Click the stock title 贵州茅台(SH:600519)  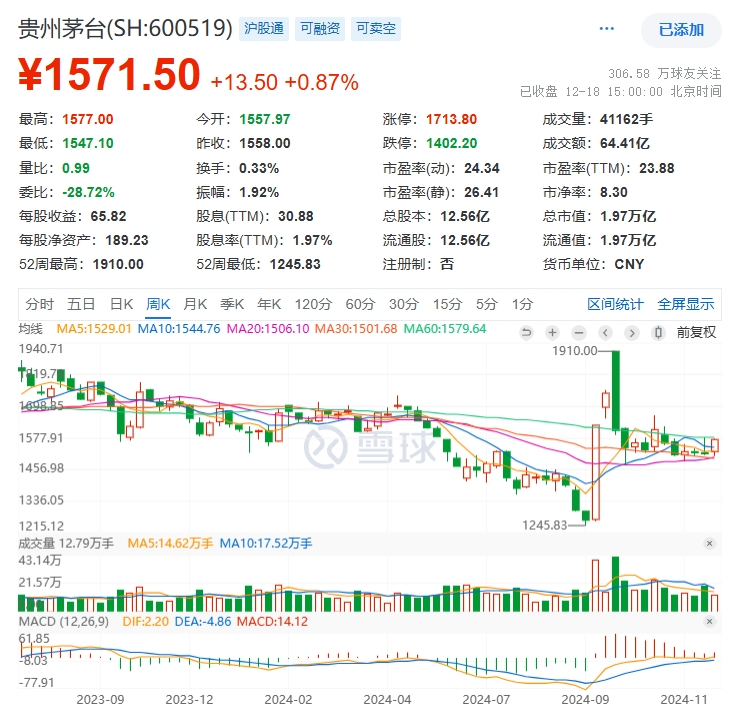pos(125,28)
